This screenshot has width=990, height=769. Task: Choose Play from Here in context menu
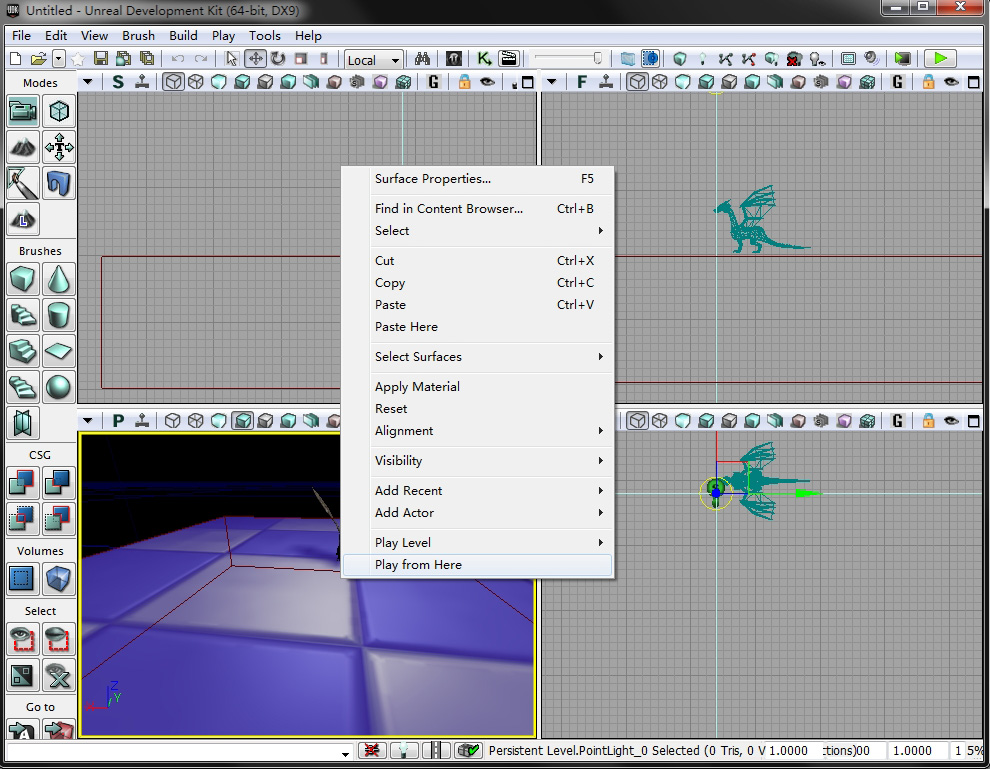pyautogui.click(x=418, y=565)
